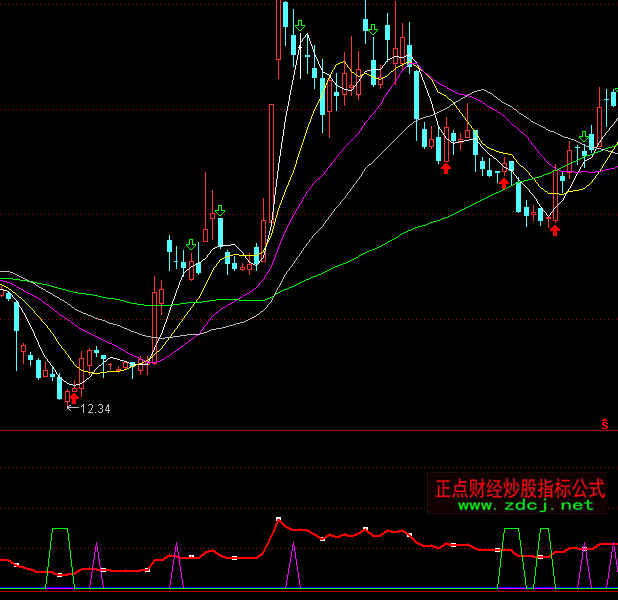Click the highest peak of the red indicator line
618x600 pixels.
click(278, 519)
